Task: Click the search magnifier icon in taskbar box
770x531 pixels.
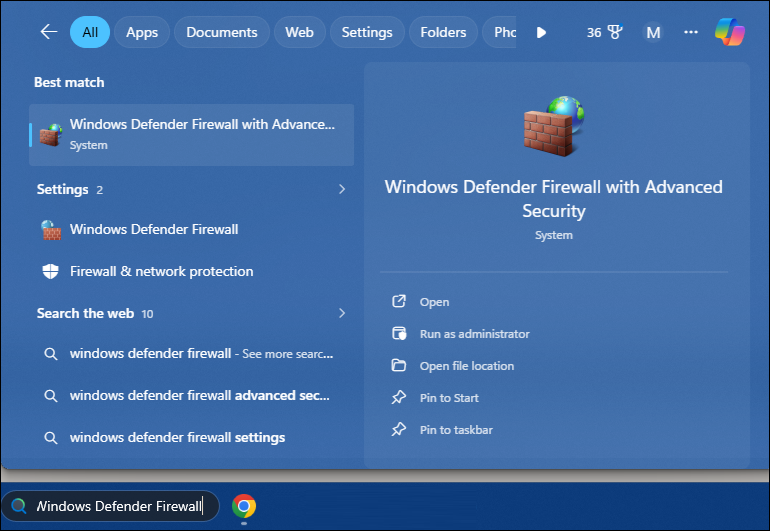Action: tap(19, 505)
